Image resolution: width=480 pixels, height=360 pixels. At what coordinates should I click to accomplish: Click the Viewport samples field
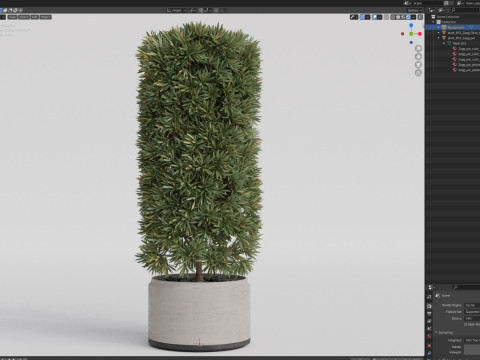click(472, 352)
